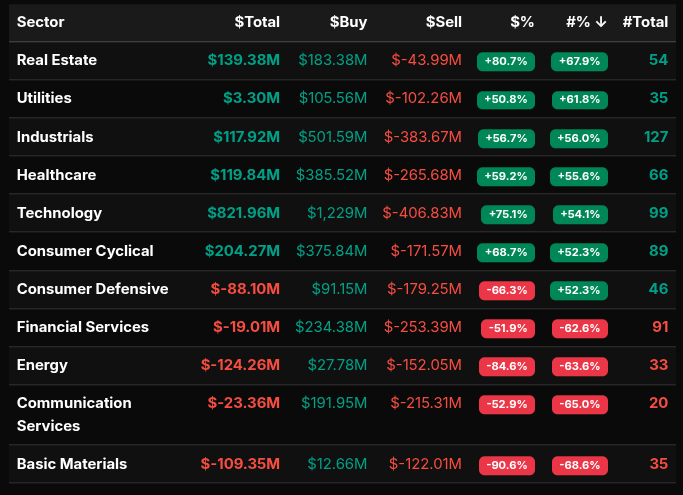Sort by the #Total column header

645,22
